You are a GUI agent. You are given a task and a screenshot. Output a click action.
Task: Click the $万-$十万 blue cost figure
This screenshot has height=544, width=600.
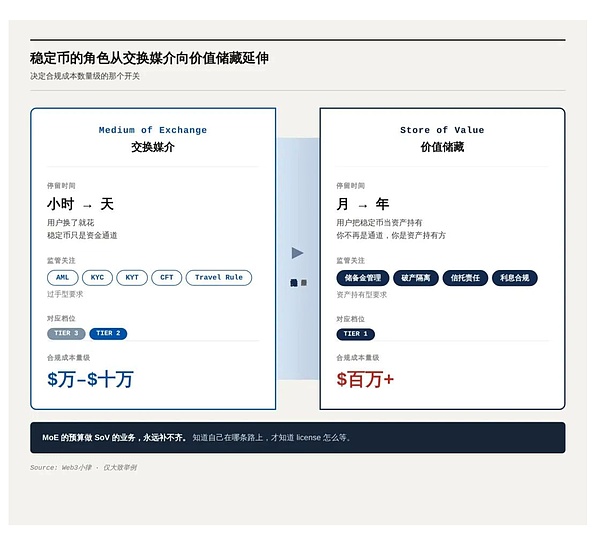click(90, 379)
